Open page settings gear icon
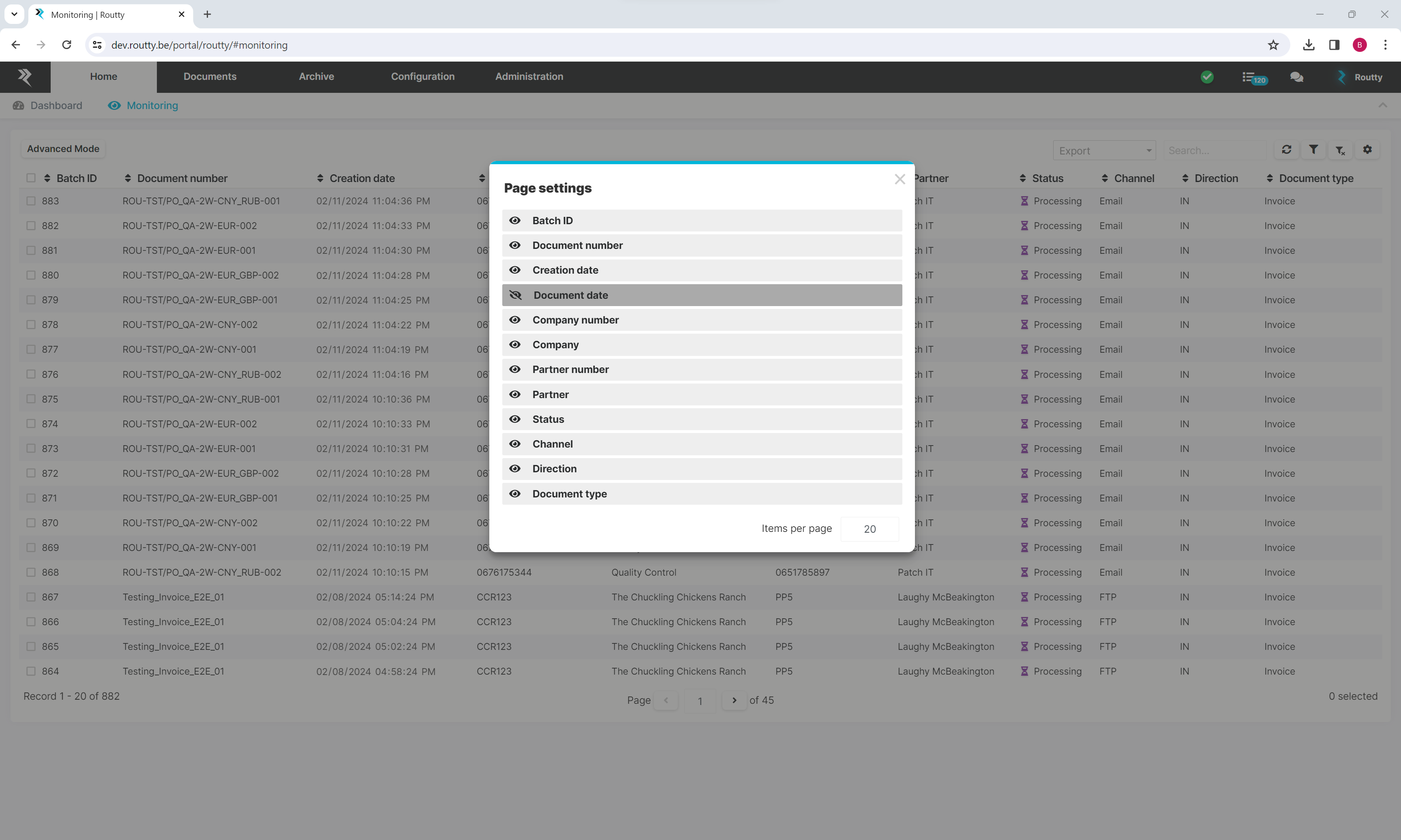1401x840 pixels. click(x=1367, y=150)
